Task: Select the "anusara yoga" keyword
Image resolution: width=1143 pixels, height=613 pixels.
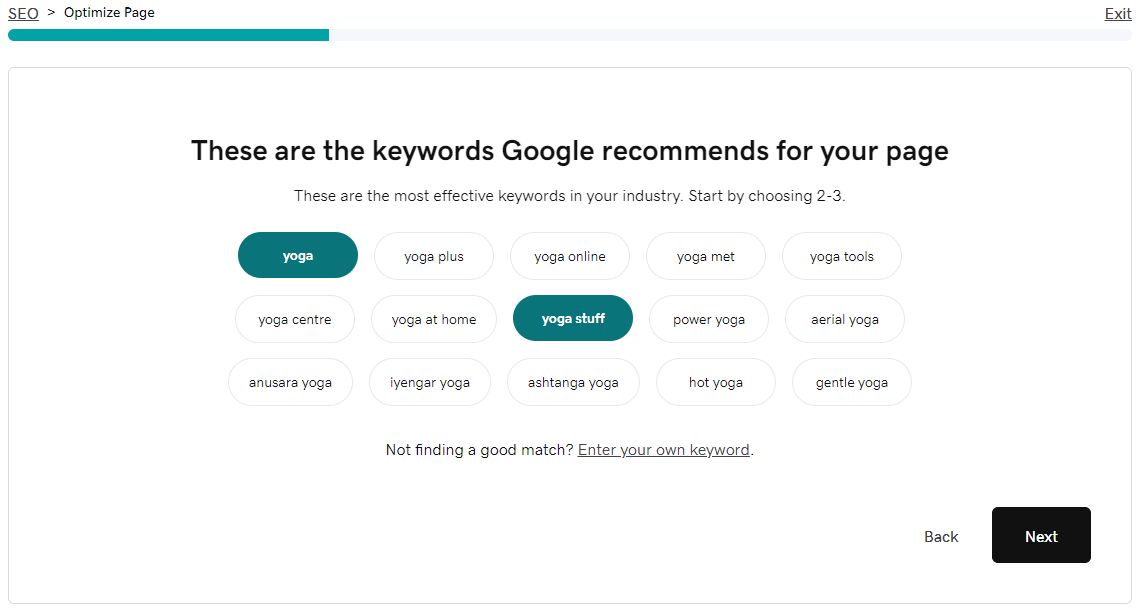Action: [x=290, y=381]
